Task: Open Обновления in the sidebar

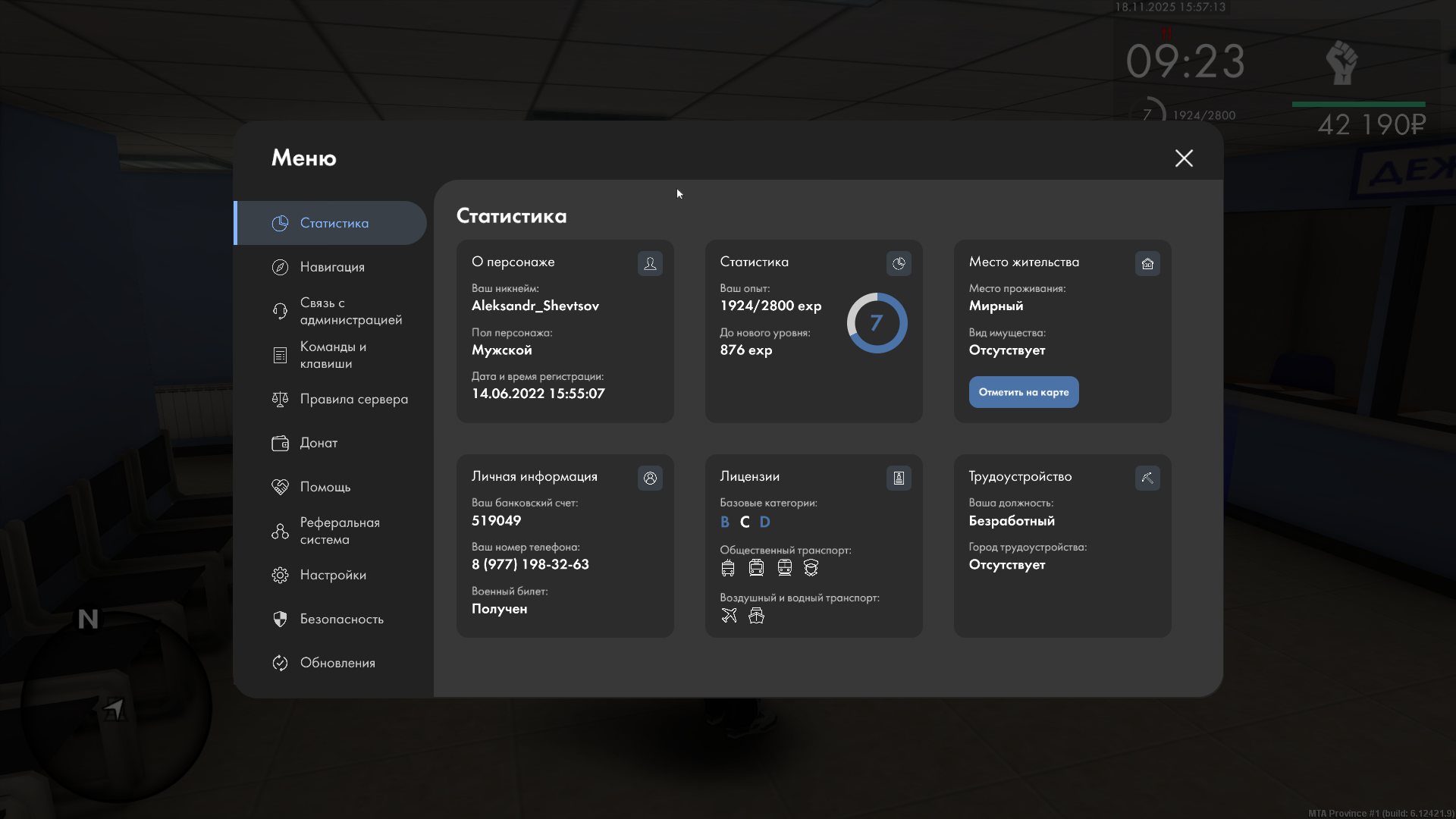Action: pyautogui.click(x=337, y=663)
